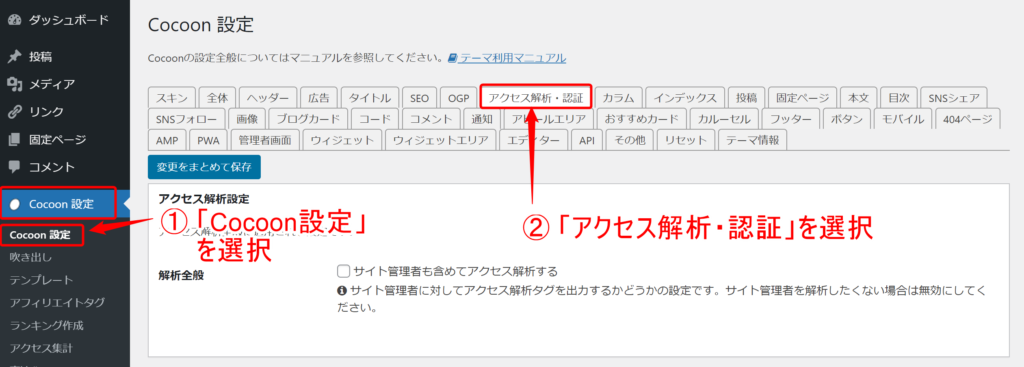Select the フッター tab
Image resolution: width=1024 pixels, height=367 pixels.
click(791, 119)
